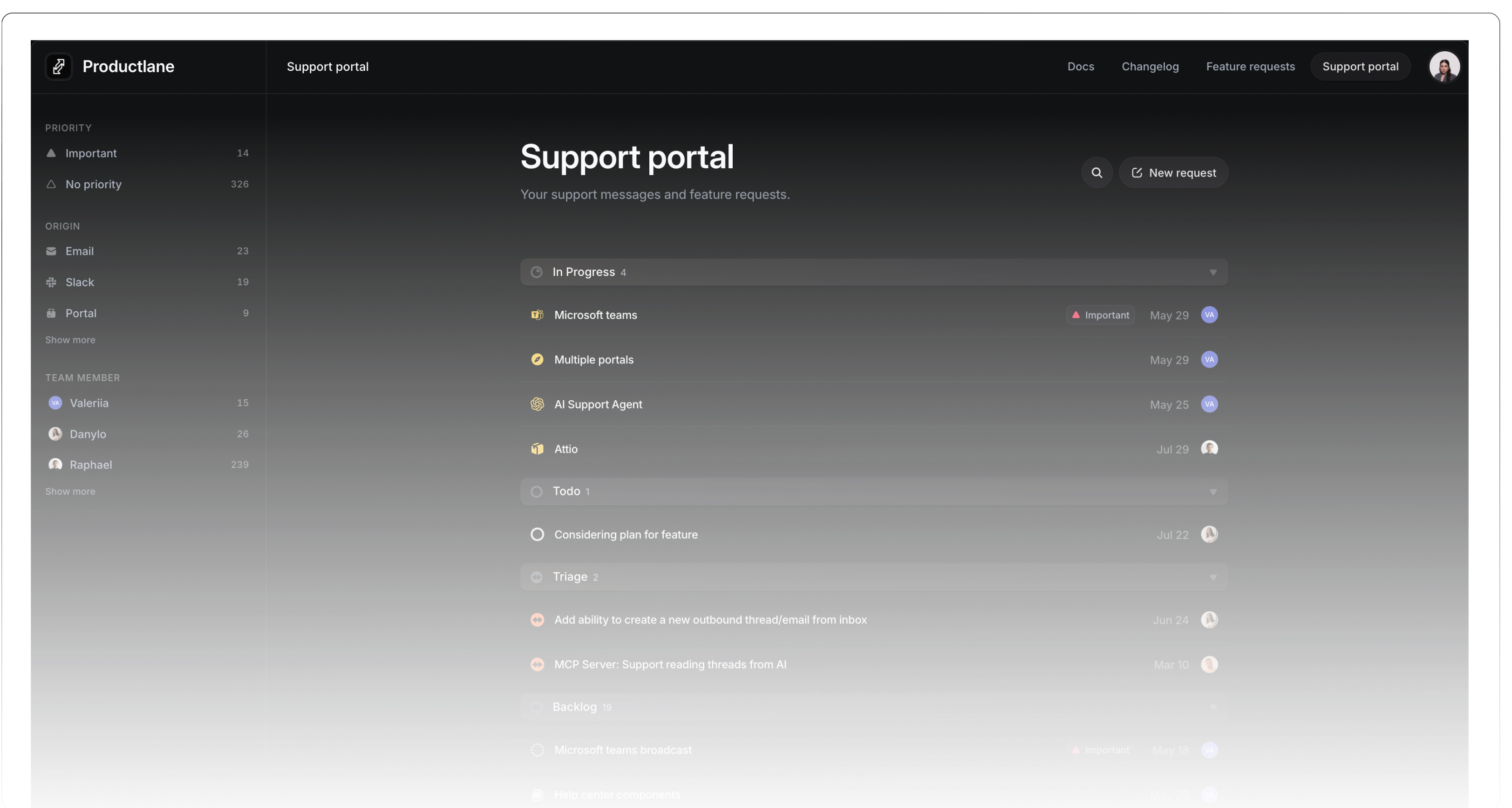Click the Backlog dashed circle status icon
This screenshot has width=1512, height=808.
537,707
